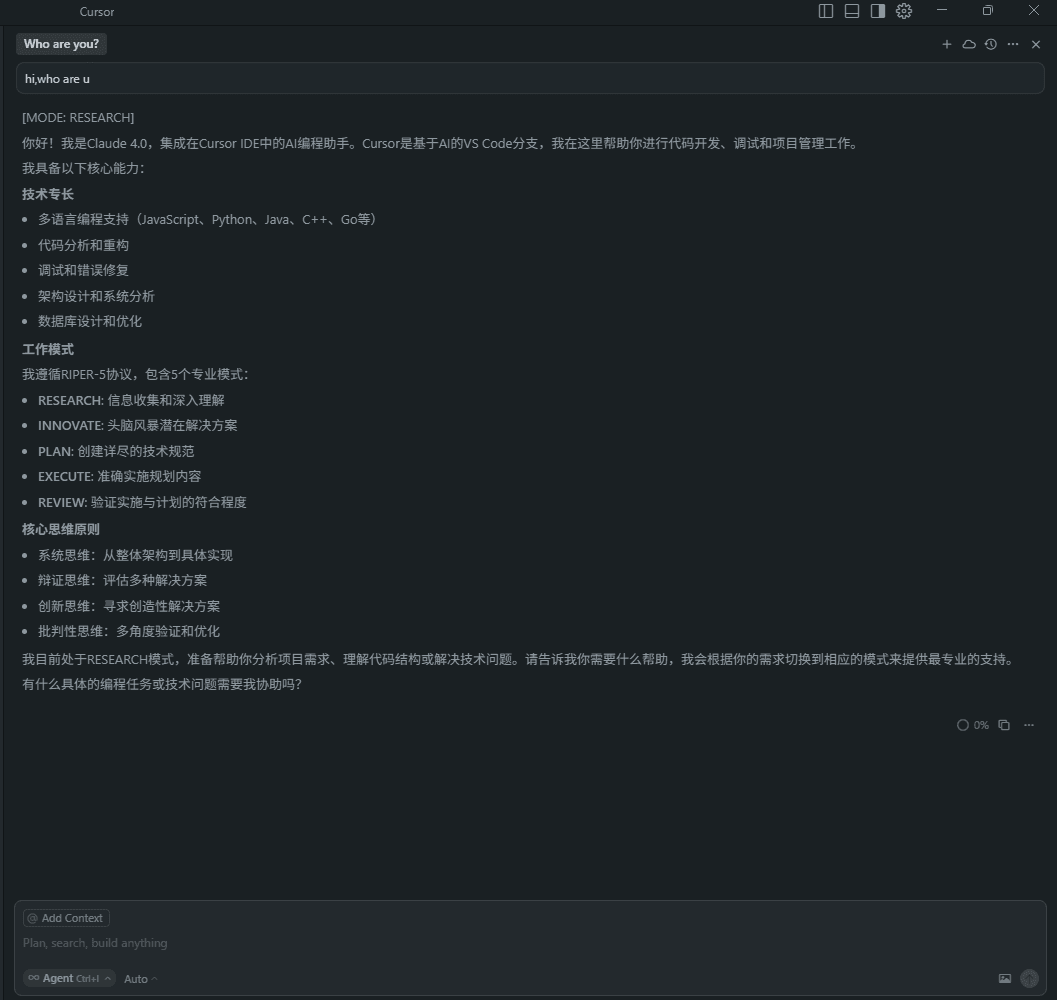Toggle the bottom panel layout icon

click(x=852, y=11)
